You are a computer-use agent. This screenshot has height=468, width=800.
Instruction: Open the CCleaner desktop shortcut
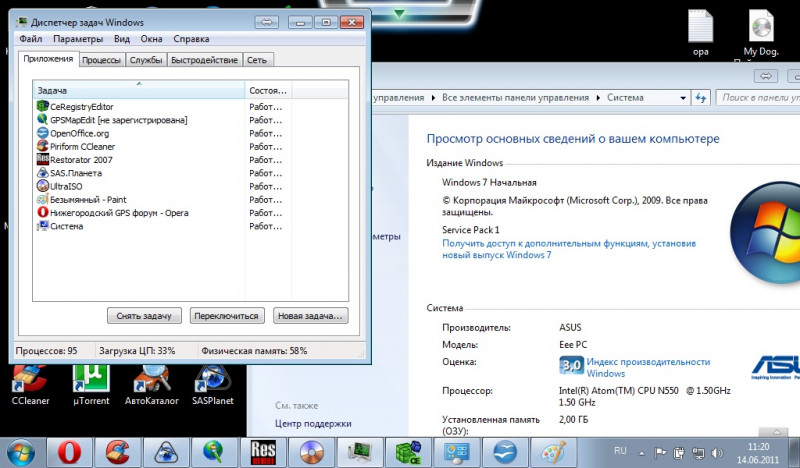pos(30,385)
